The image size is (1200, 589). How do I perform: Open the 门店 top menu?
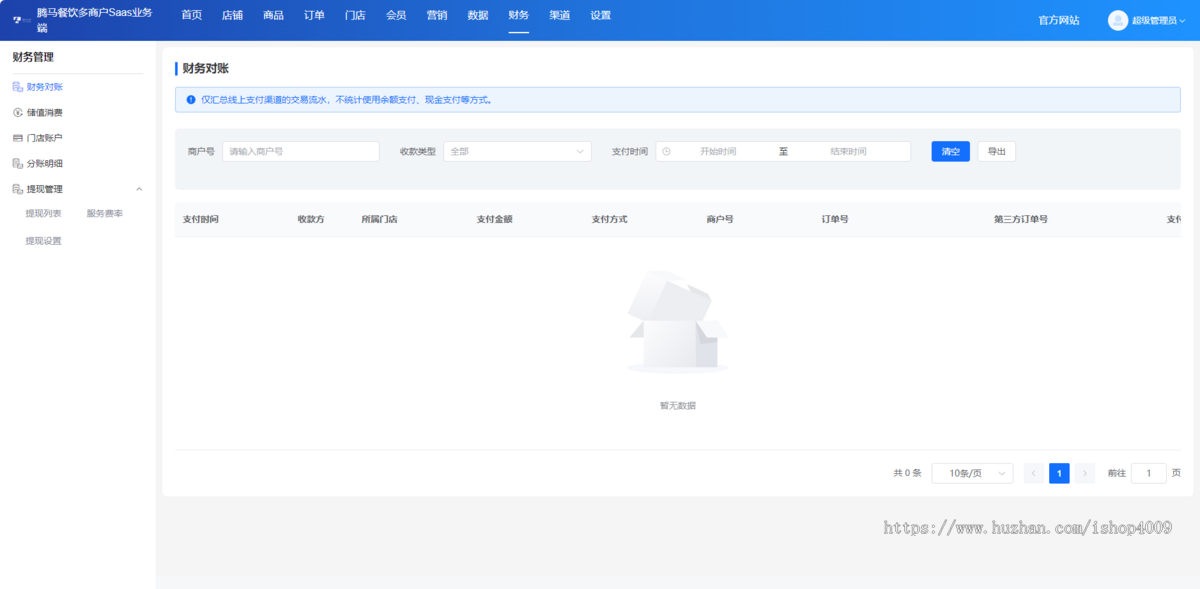[x=355, y=15]
